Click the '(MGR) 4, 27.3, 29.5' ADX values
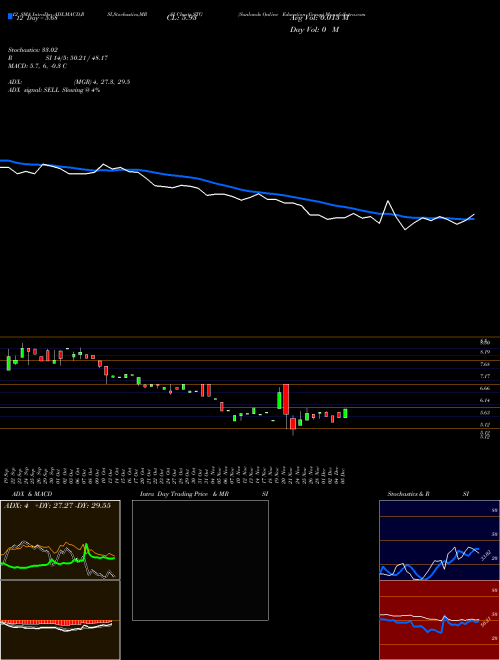The width and height of the screenshot is (500, 660). (x=101, y=82)
